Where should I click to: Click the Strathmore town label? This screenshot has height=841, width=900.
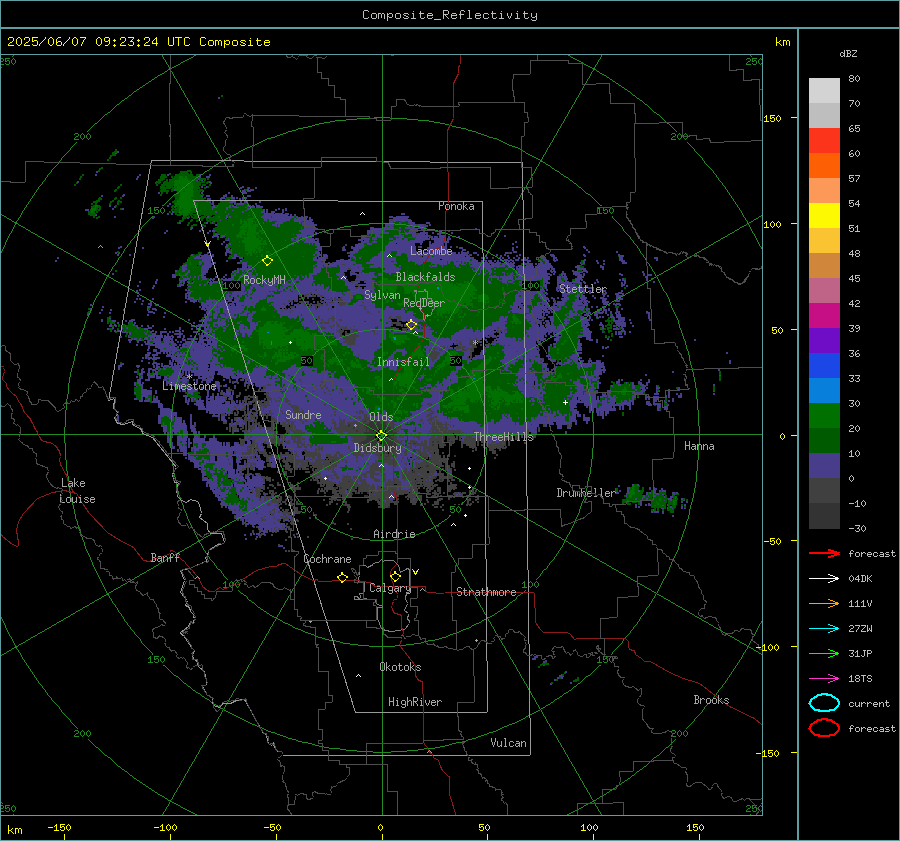click(x=486, y=592)
